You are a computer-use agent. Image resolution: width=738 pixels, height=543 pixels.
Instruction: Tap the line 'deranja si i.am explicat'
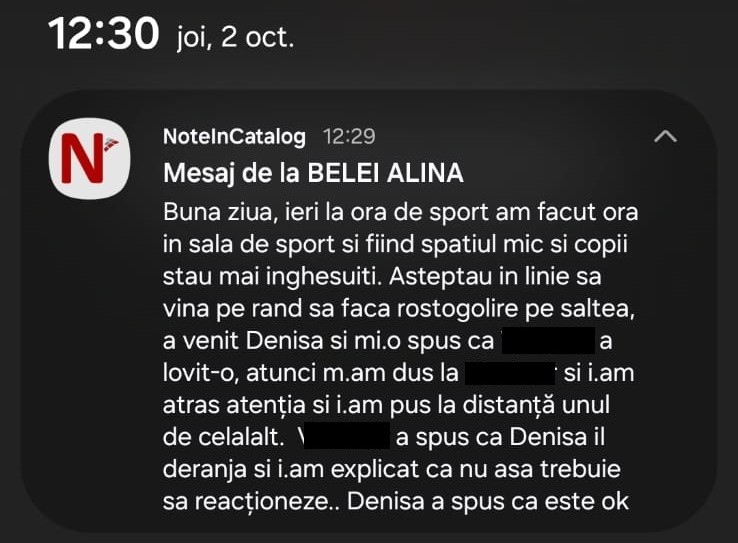[x=385, y=469]
